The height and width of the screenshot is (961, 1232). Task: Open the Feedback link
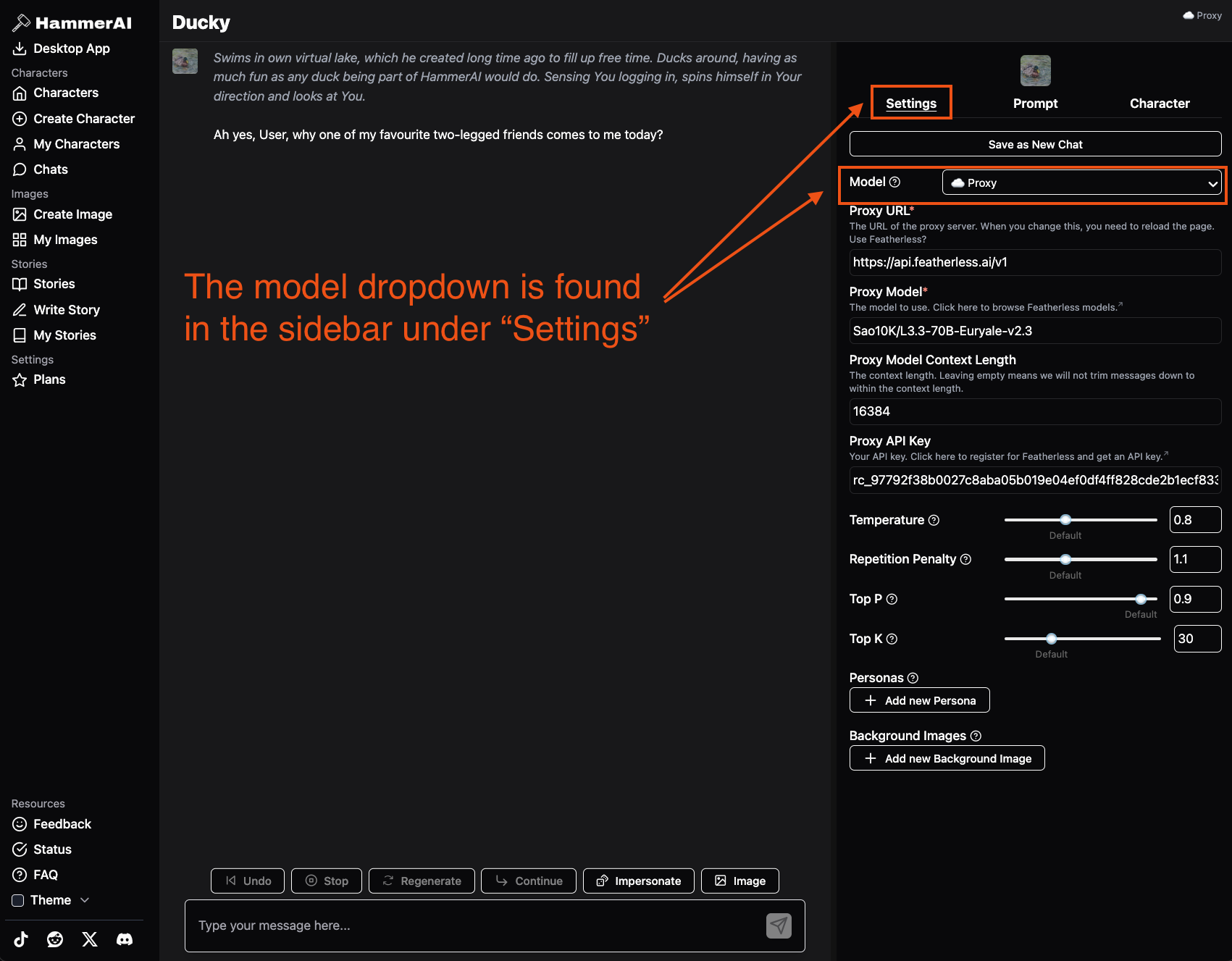click(x=52, y=824)
